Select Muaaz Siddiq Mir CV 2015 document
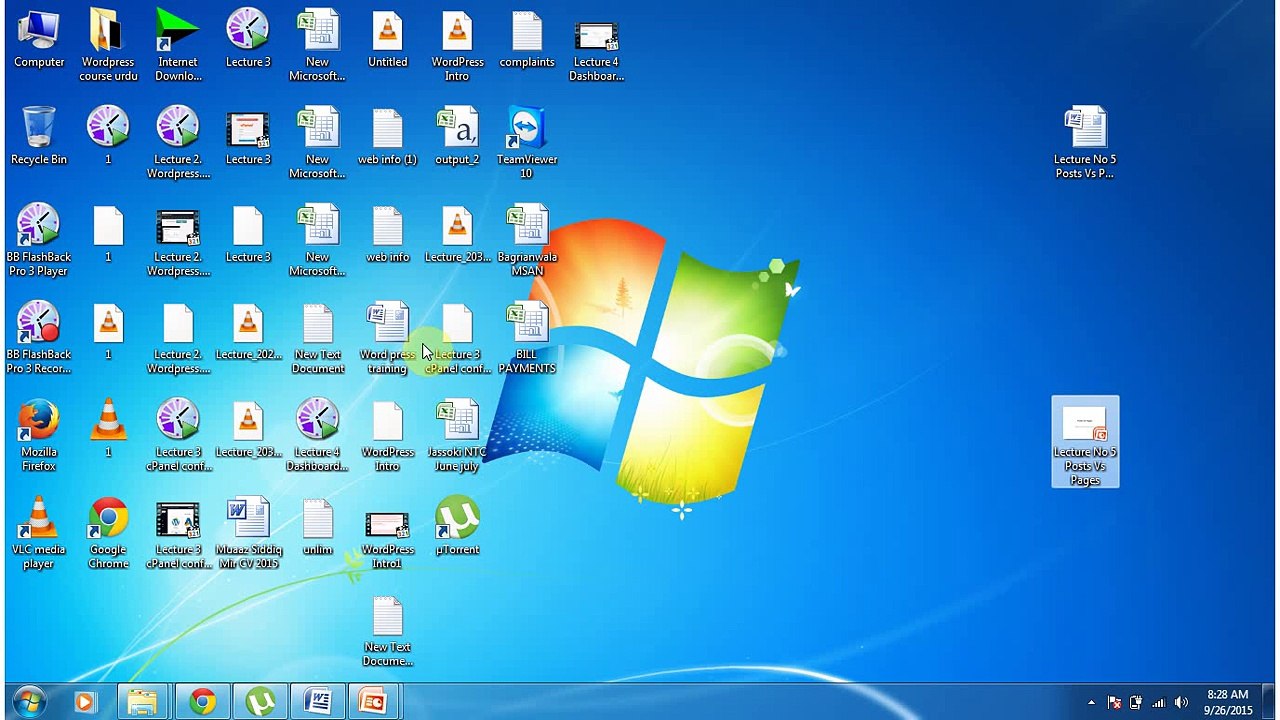The width and height of the screenshot is (1280, 720). (x=248, y=533)
